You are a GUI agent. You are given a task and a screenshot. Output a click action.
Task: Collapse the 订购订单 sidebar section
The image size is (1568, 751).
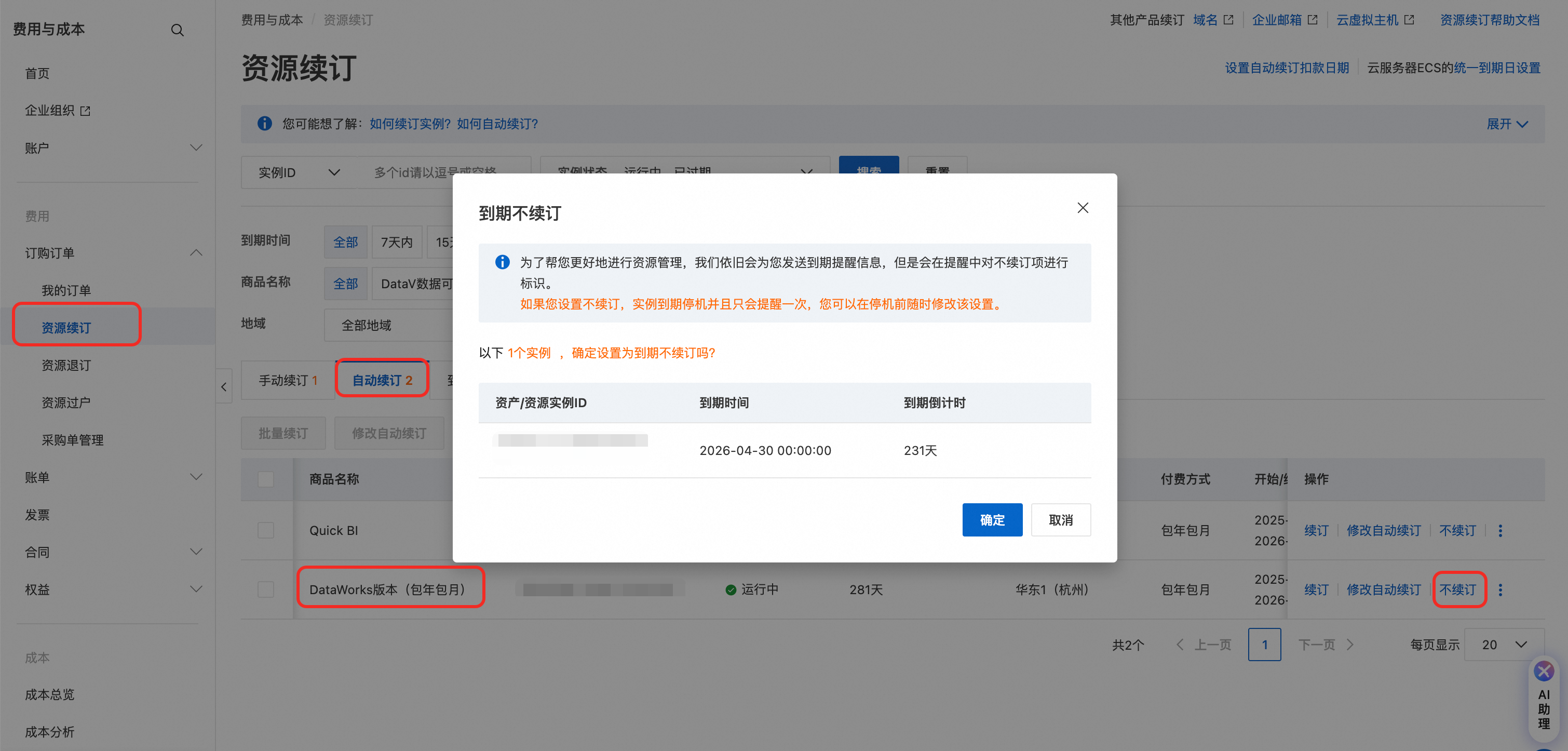195,253
